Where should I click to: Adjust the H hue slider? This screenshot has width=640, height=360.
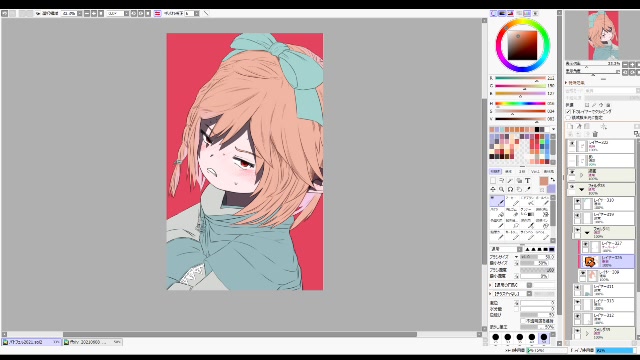point(520,104)
